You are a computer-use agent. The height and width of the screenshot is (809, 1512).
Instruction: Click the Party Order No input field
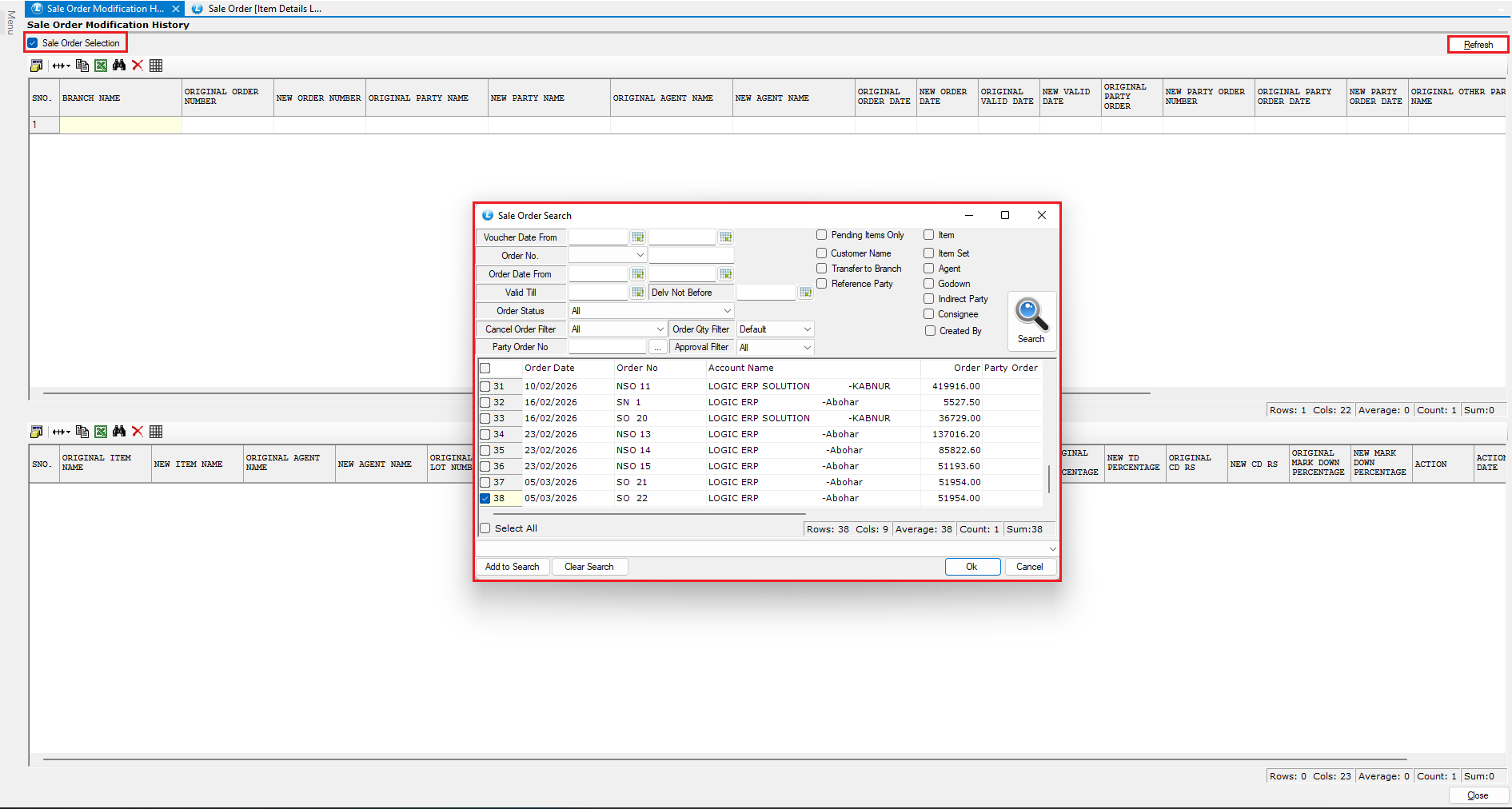click(x=607, y=348)
